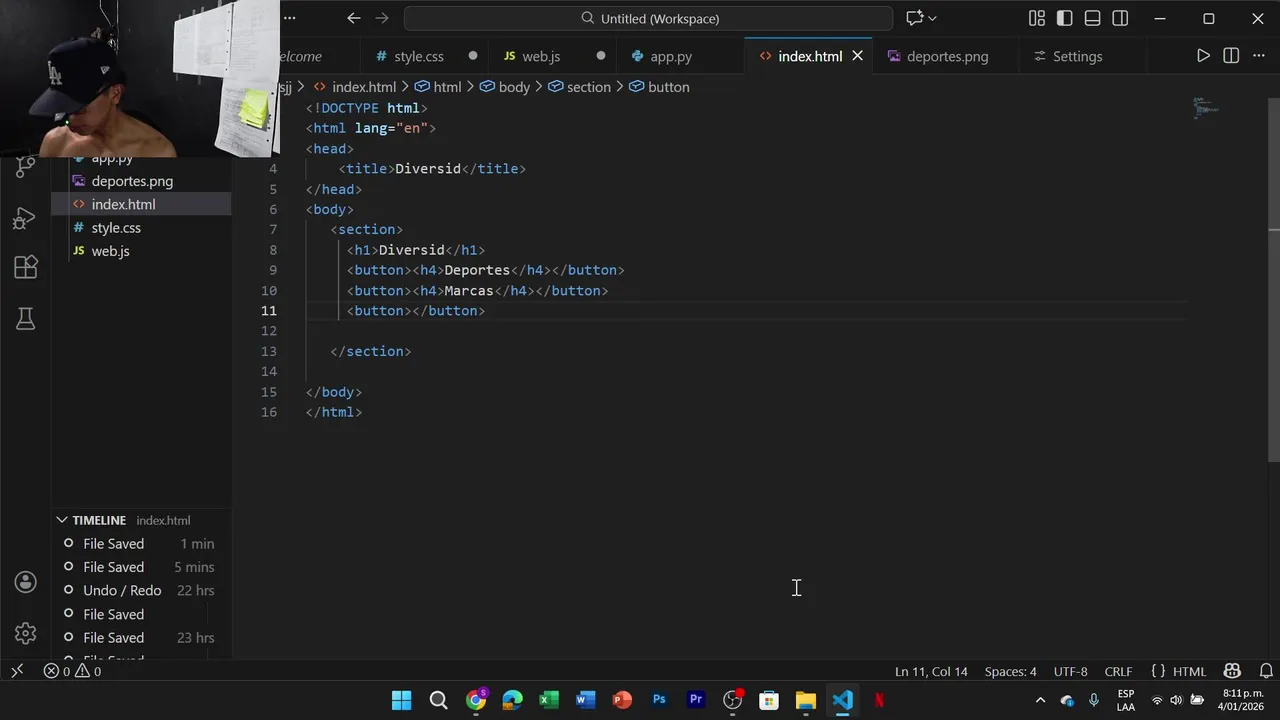
Task: Open the Testing flask view
Action: tap(26, 319)
